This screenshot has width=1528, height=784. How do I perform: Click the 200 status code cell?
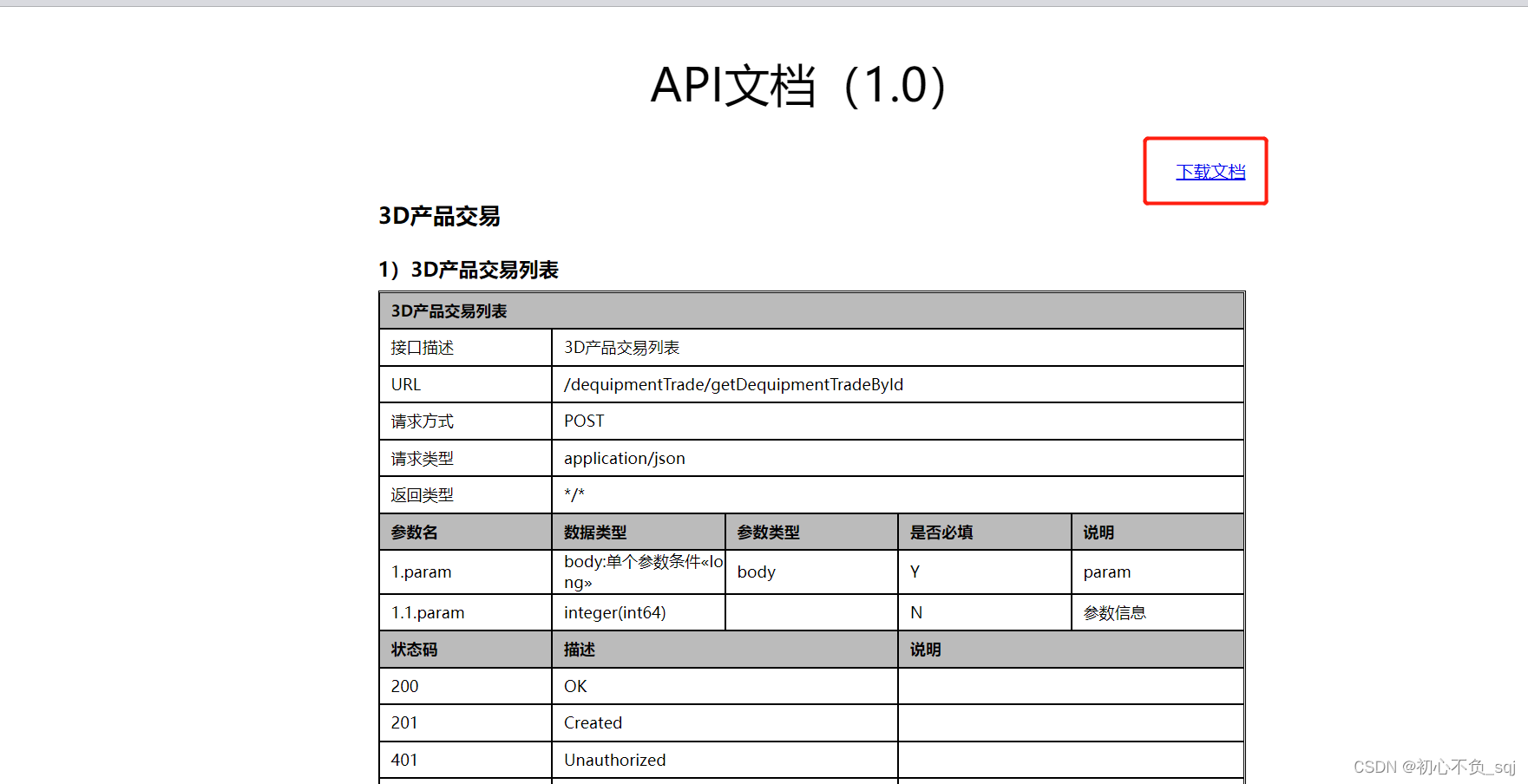pos(465,686)
